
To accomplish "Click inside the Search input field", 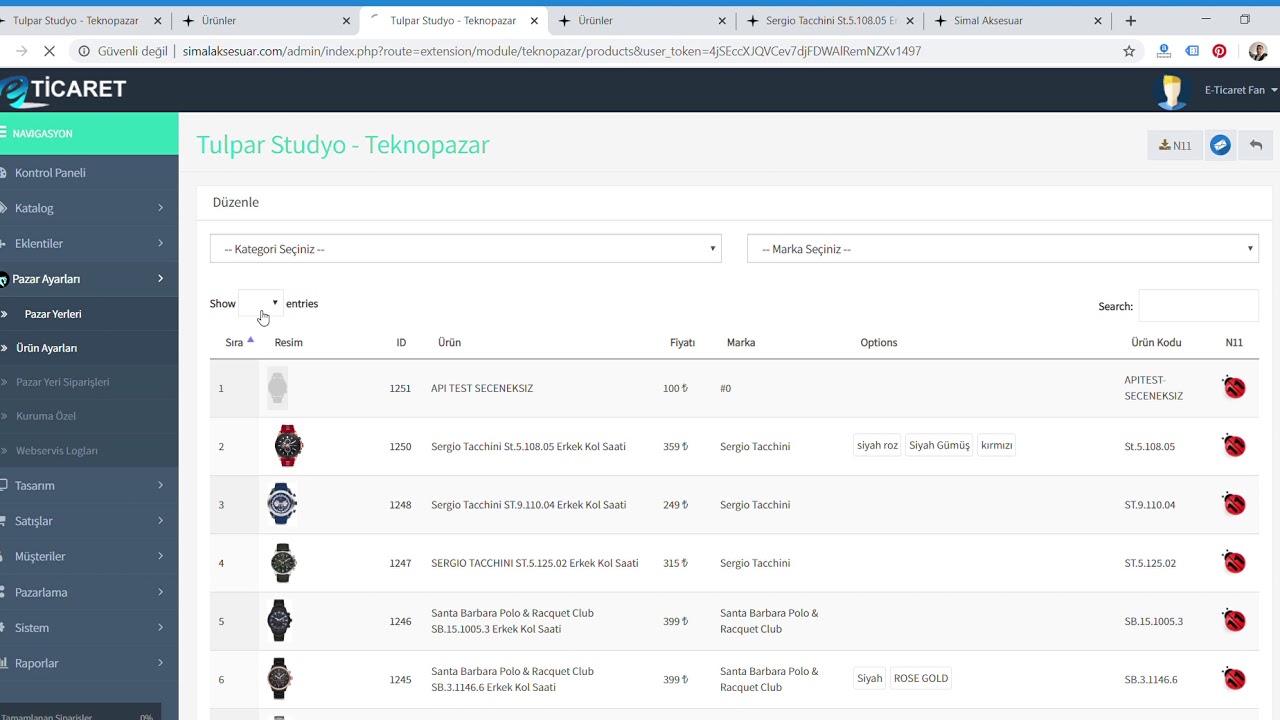I will (x=1198, y=306).
